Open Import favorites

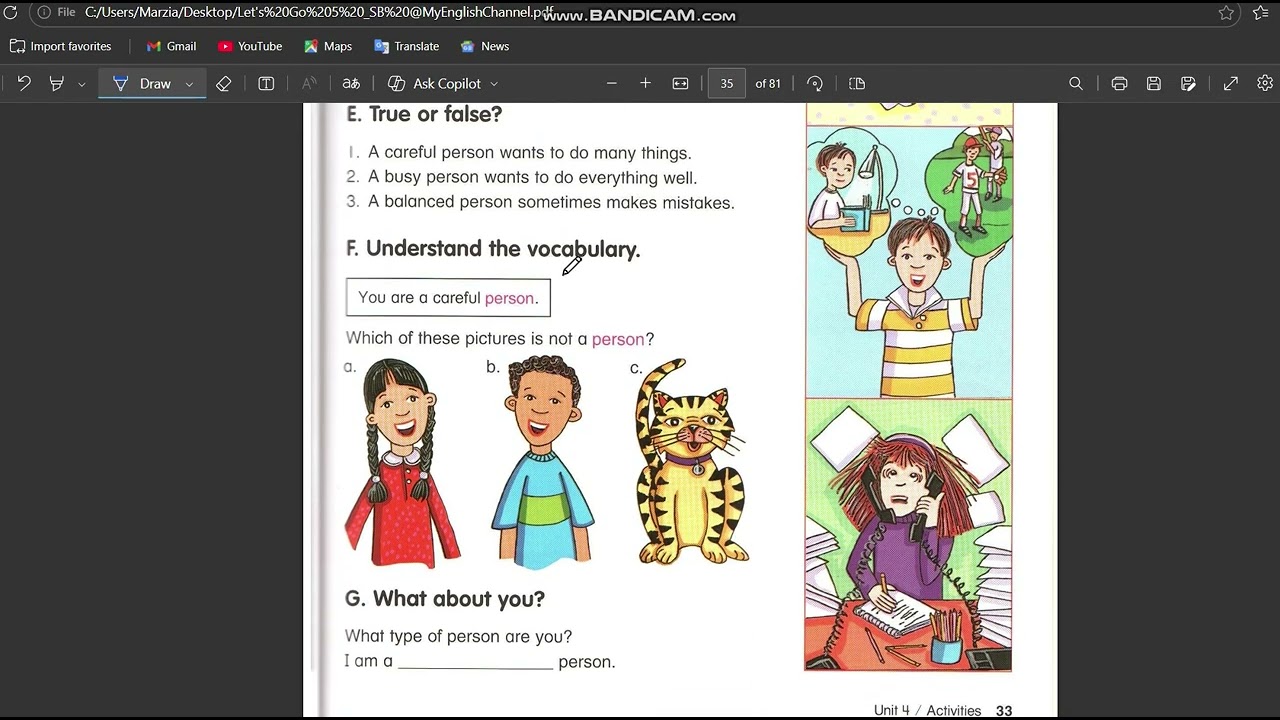(x=61, y=46)
